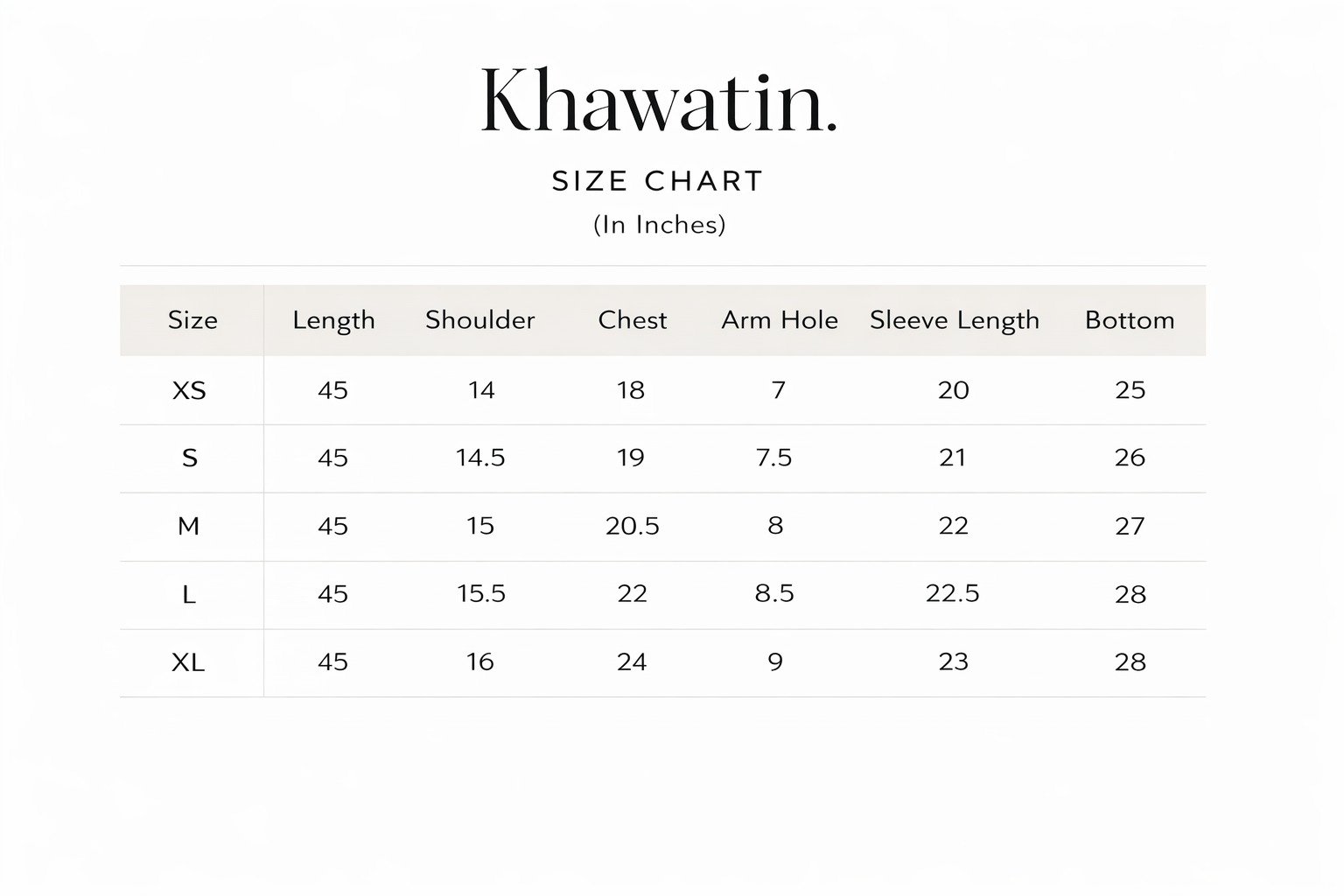Click the Sleeve Length column header
This screenshot has width=1344, height=896.
point(954,320)
